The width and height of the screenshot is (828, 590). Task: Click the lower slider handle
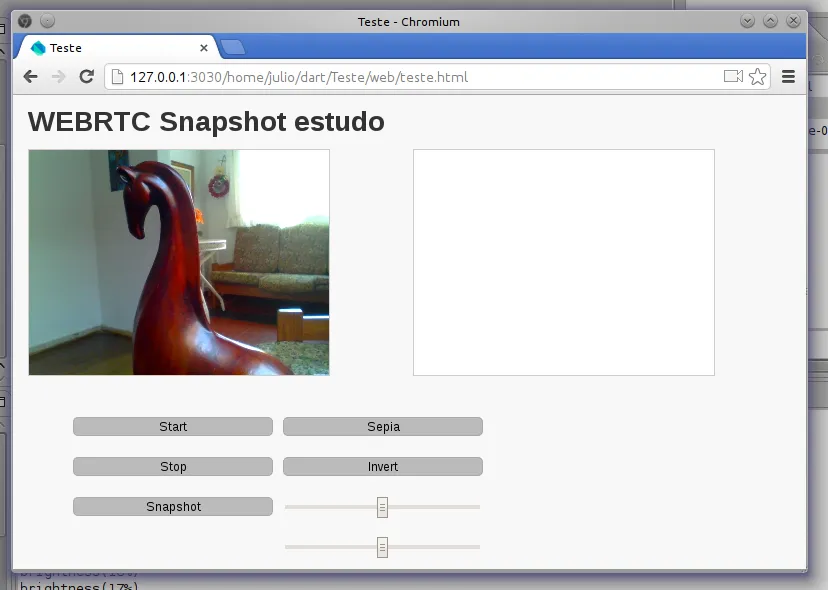coord(382,548)
